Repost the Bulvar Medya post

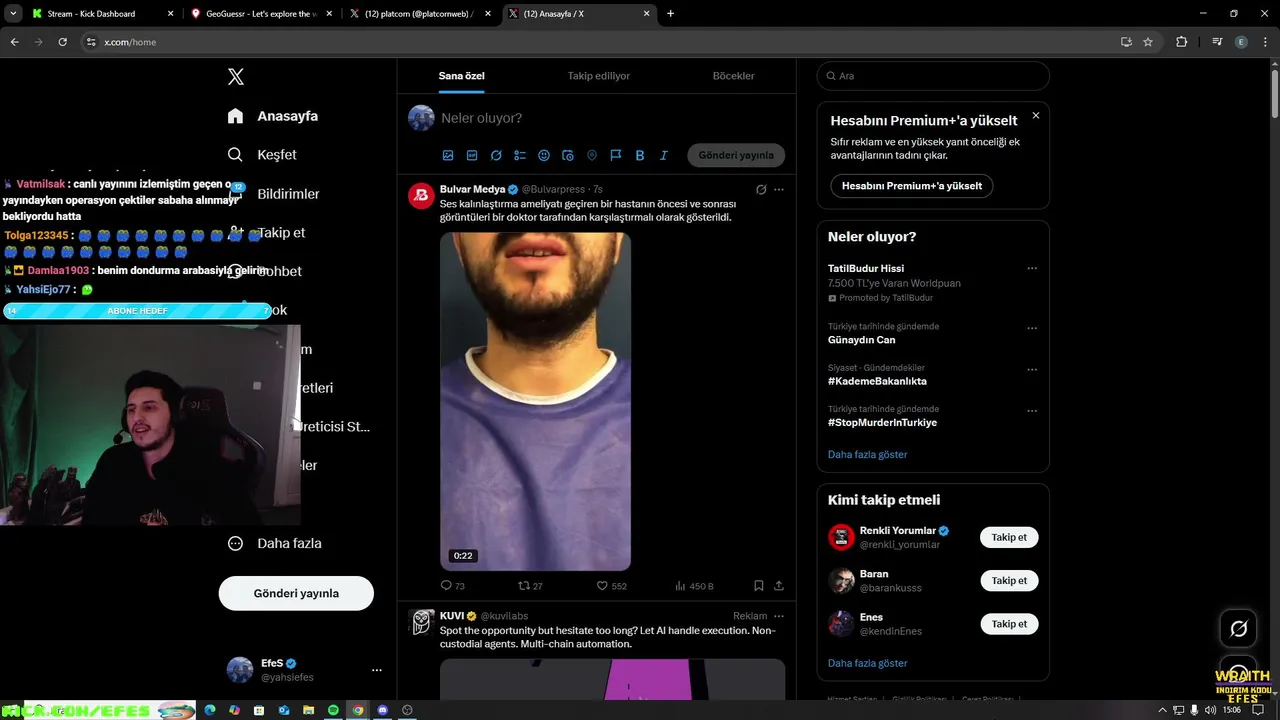[530, 586]
